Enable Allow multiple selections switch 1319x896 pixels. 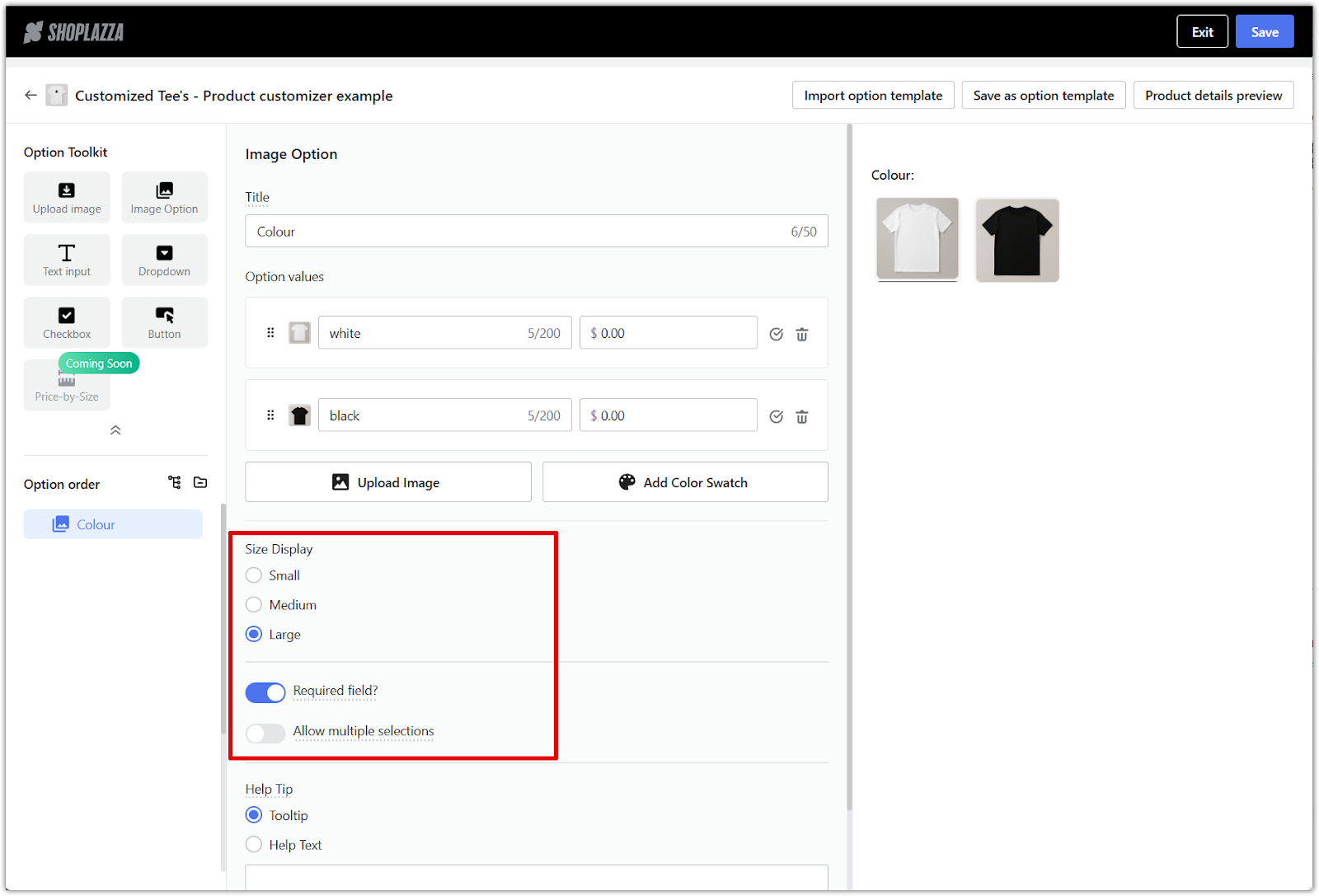tap(265, 733)
